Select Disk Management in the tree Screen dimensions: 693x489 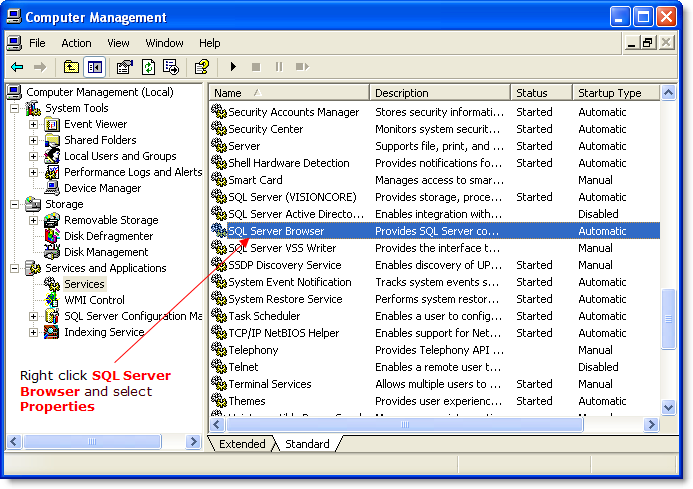click(106, 252)
